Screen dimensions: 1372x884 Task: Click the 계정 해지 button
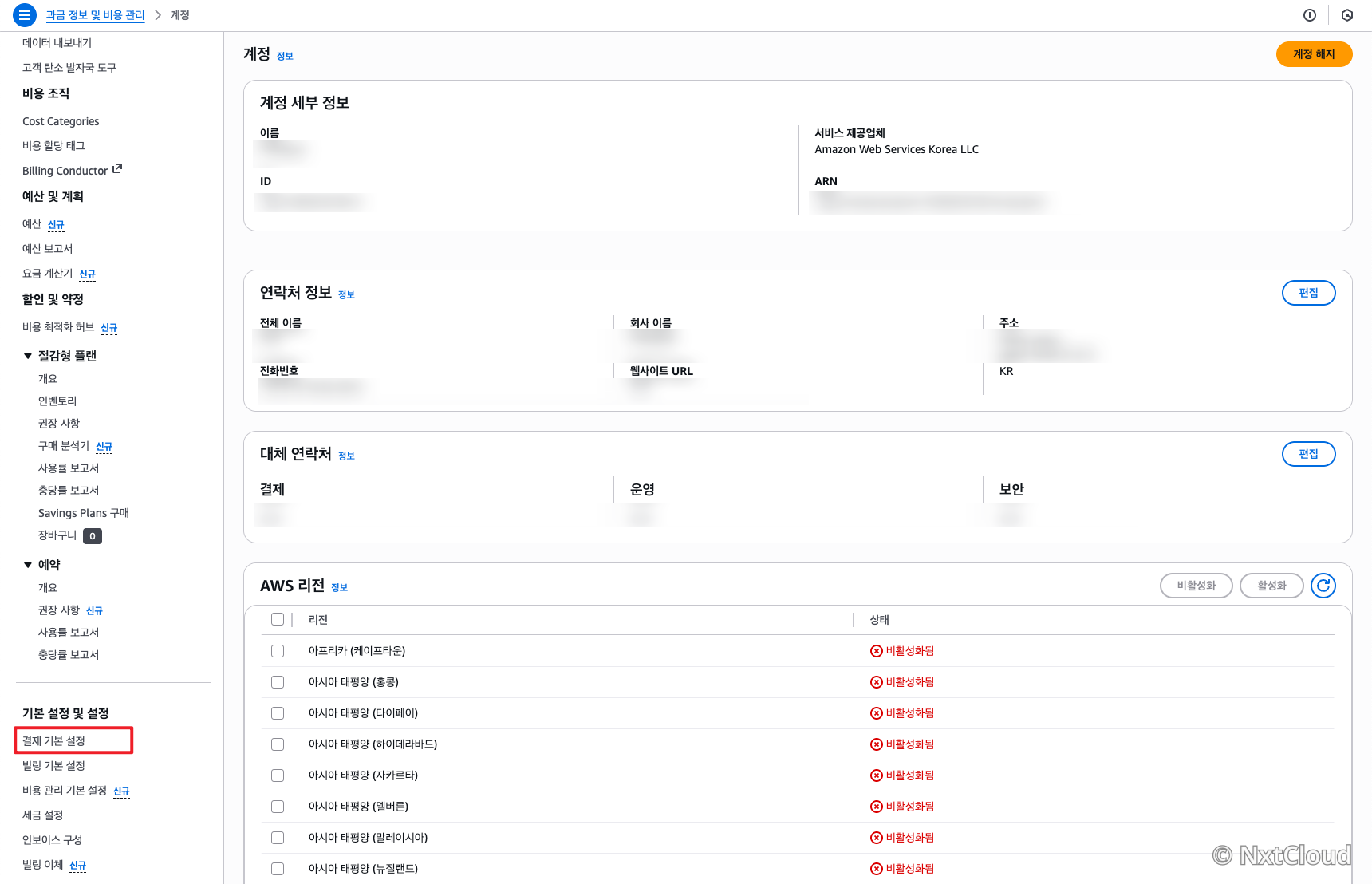pyautogui.click(x=1314, y=54)
